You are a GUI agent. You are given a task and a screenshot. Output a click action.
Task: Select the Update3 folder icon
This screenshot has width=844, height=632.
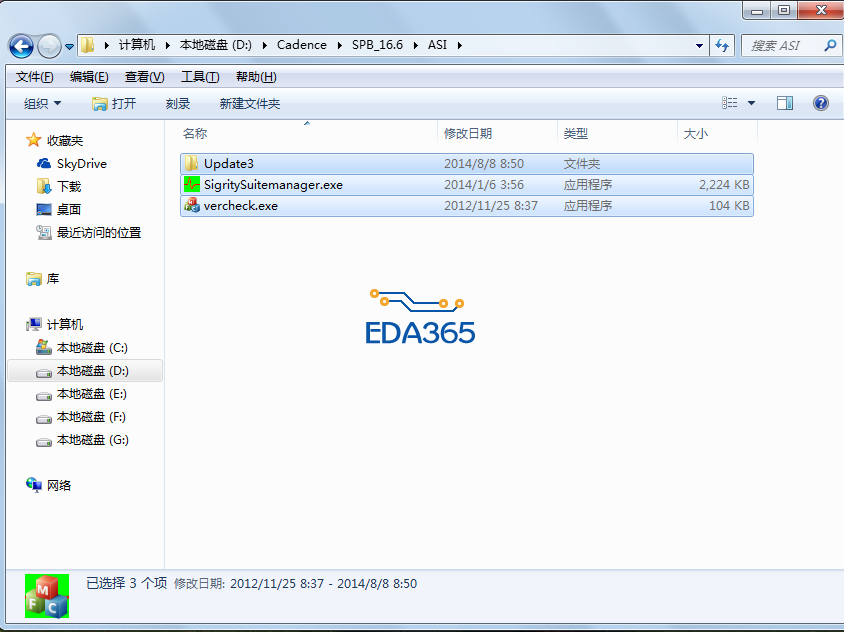[x=191, y=163]
